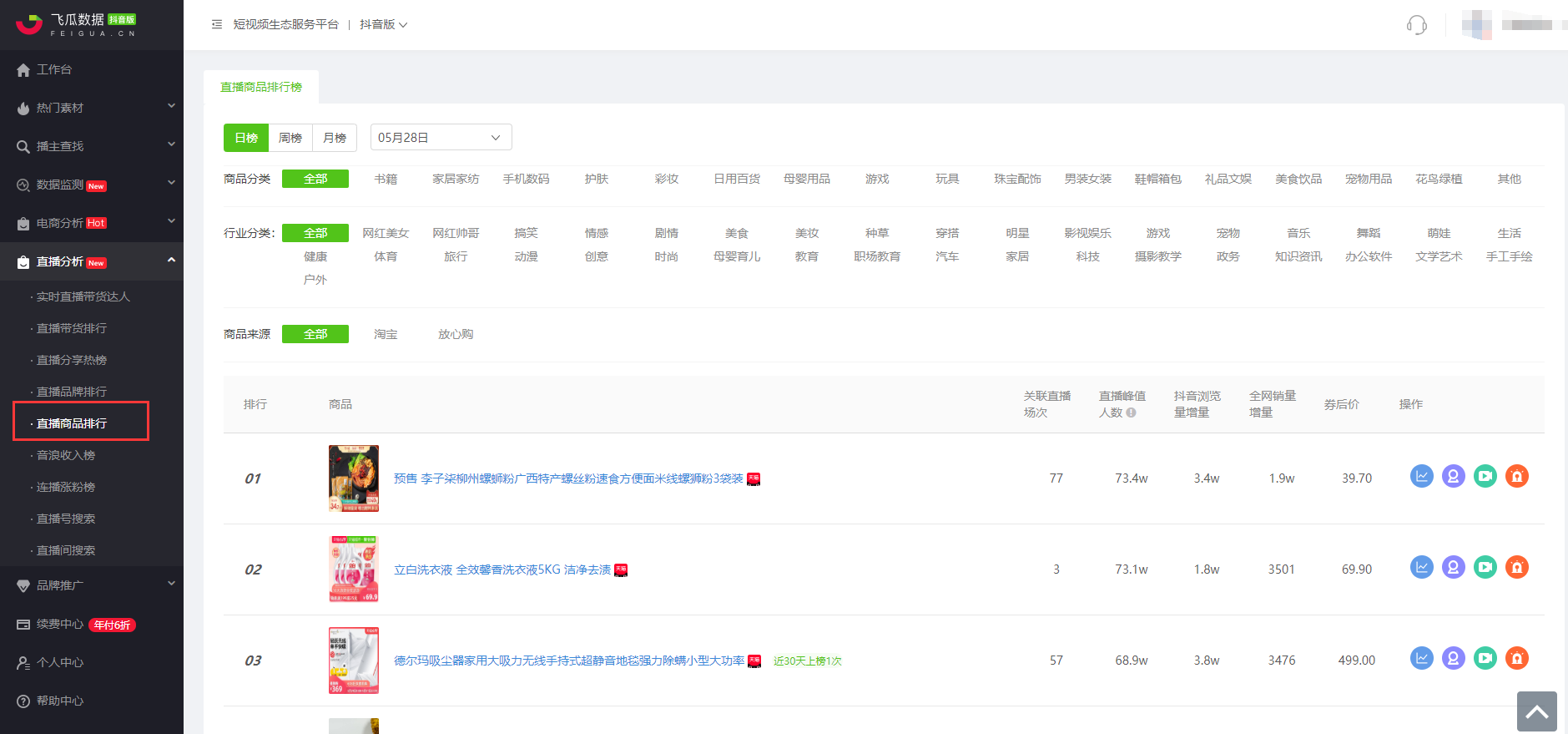The height and width of the screenshot is (734, 1568).
Task: Expand the 电商分析 sidebar menu
Action: (x=92, y=223)
